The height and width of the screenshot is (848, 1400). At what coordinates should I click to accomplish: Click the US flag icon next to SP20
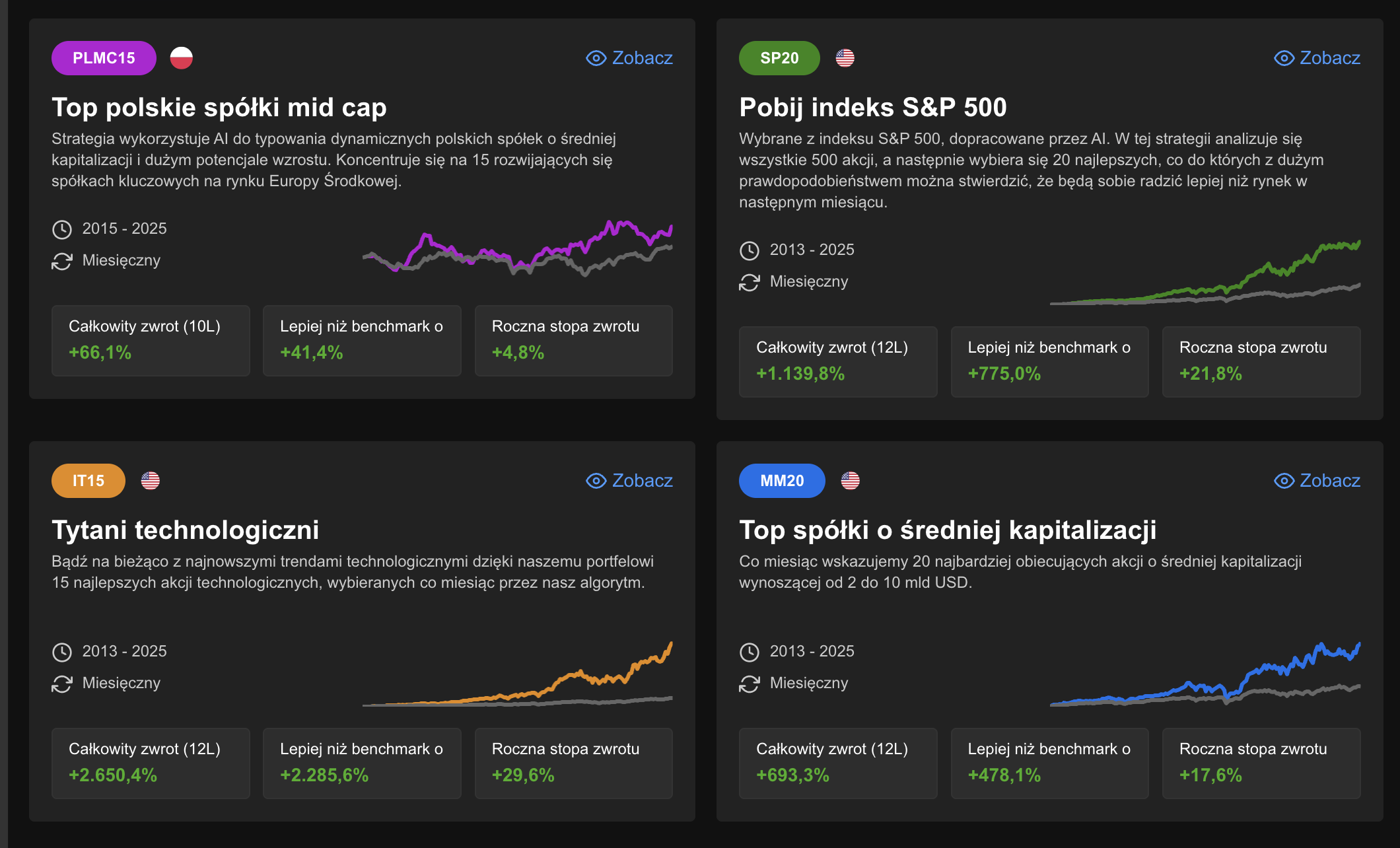pos(845,58)
